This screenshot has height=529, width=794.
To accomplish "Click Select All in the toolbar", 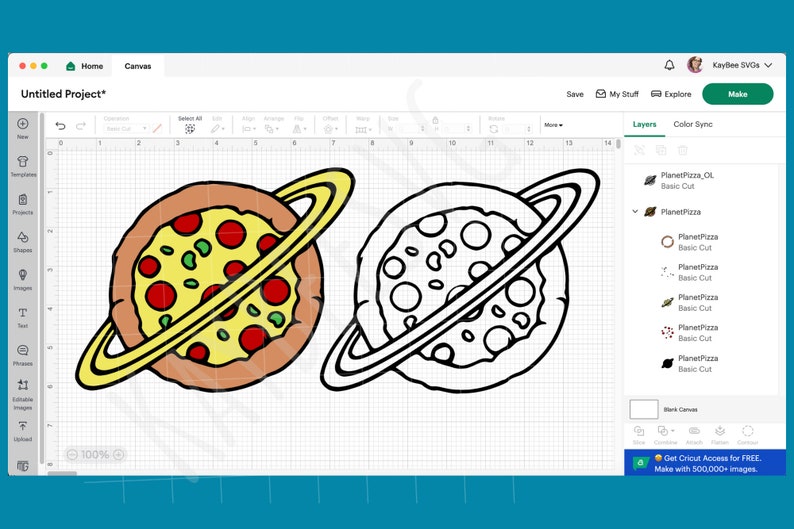I will point(190,125).
